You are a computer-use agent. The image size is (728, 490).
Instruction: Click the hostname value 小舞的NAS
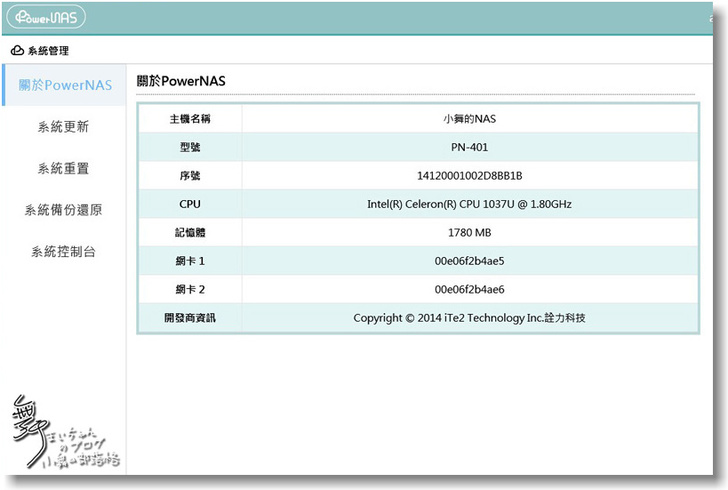pos(469,119)
